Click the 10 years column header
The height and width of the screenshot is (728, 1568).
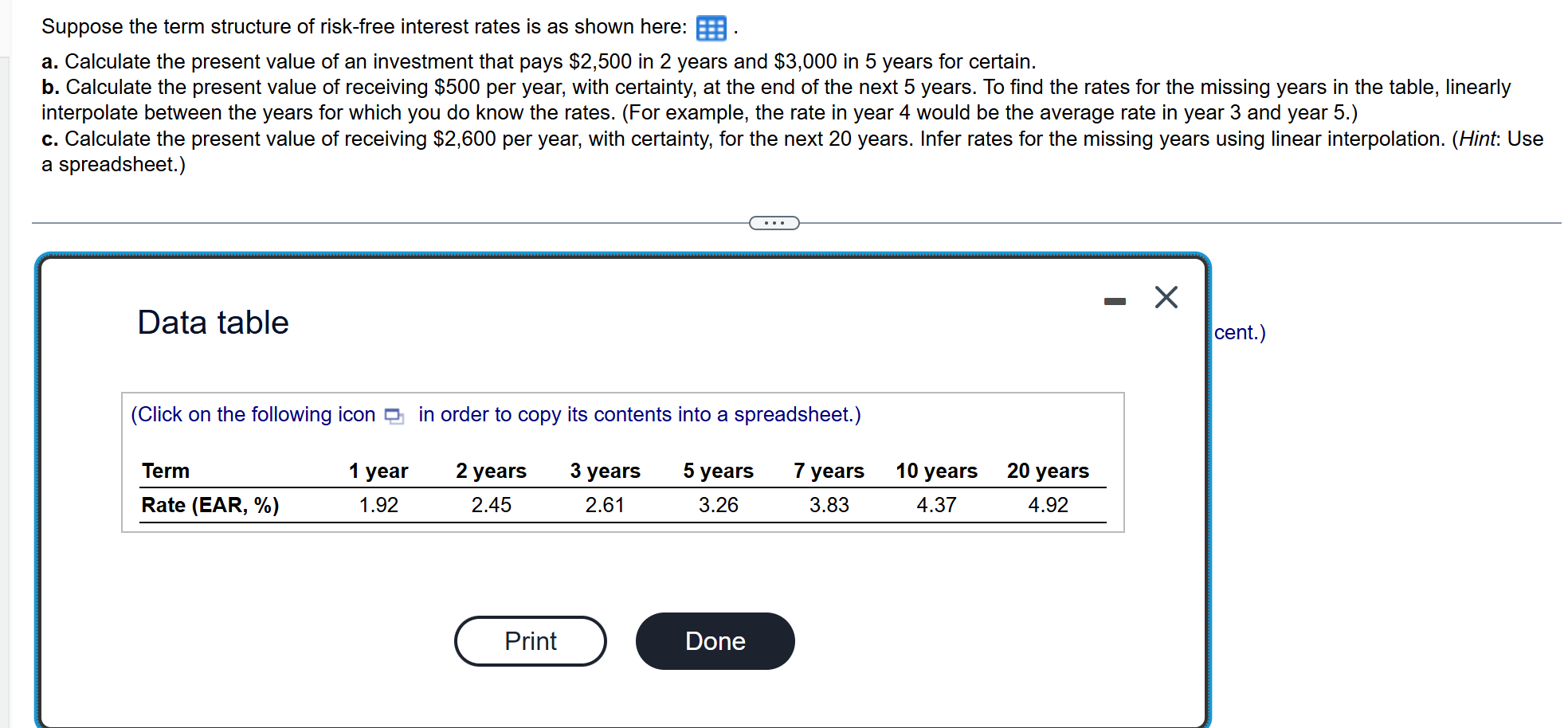click(x=936, y=470)
